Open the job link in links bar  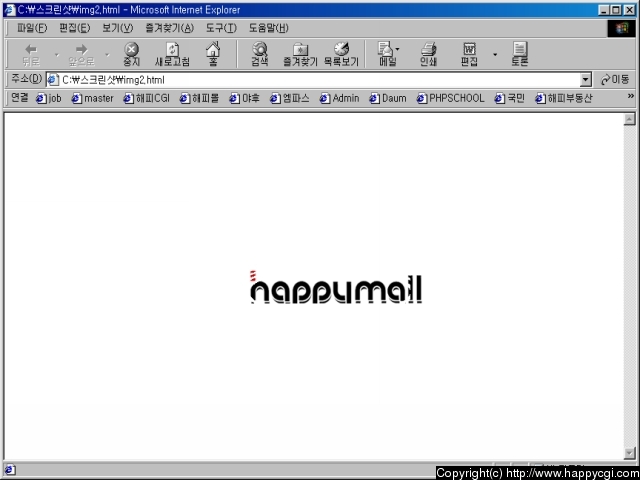pyautogui.click(x=49, y=98)
